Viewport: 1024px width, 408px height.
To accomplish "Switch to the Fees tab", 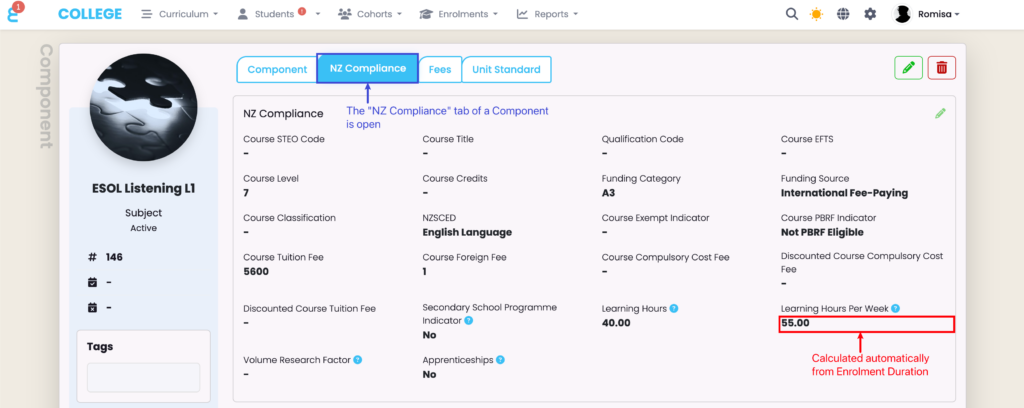I will click(x=439, y=69).
